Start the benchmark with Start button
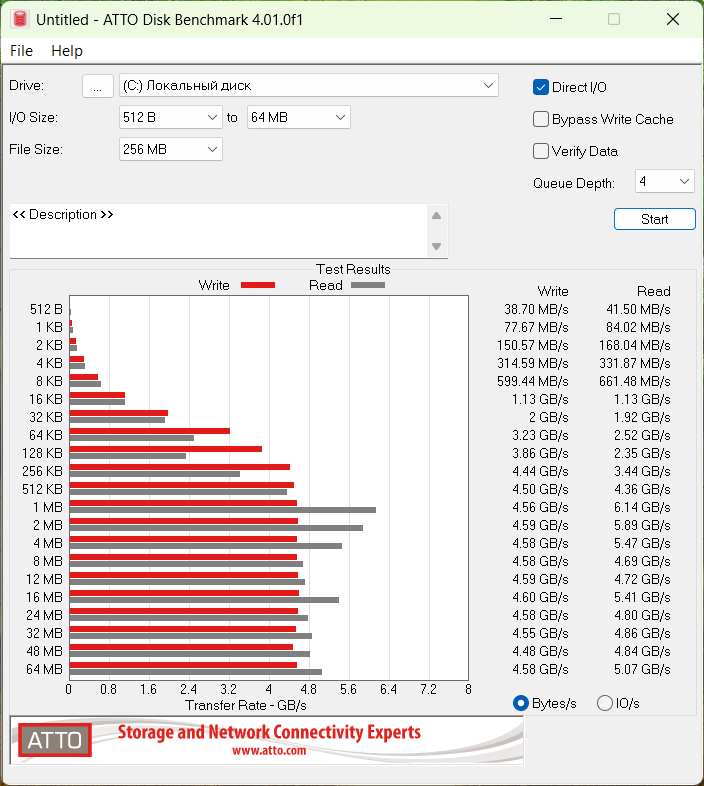 tap(654, 219)
